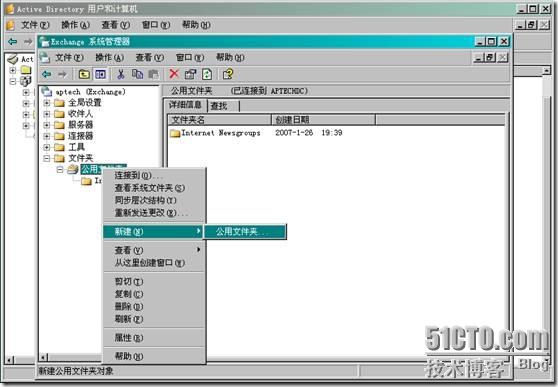Click Back arrow in Exchange toolbar

pyautogui.click(x=47, y=74)
